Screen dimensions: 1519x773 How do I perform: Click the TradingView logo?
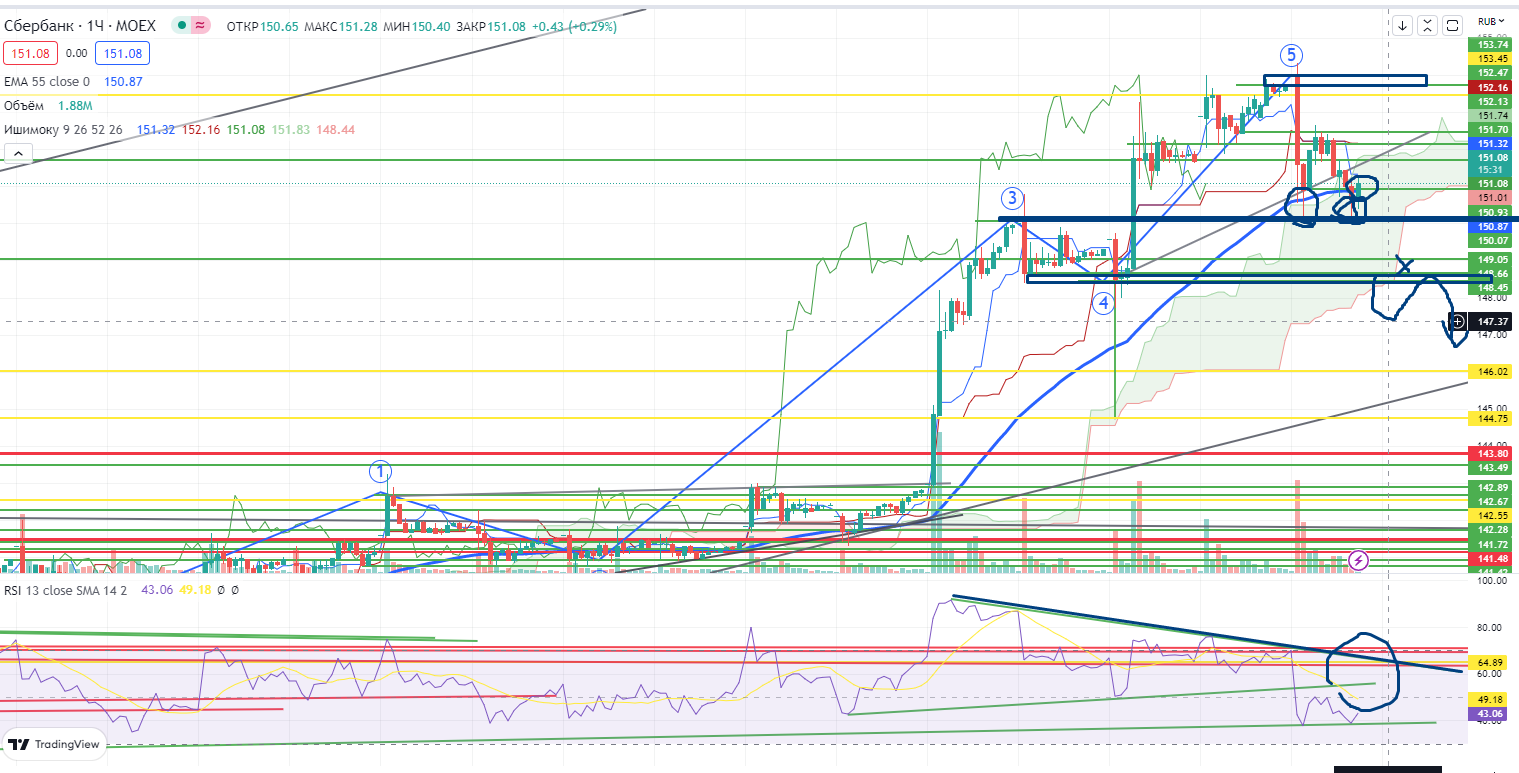pos(55,744)
